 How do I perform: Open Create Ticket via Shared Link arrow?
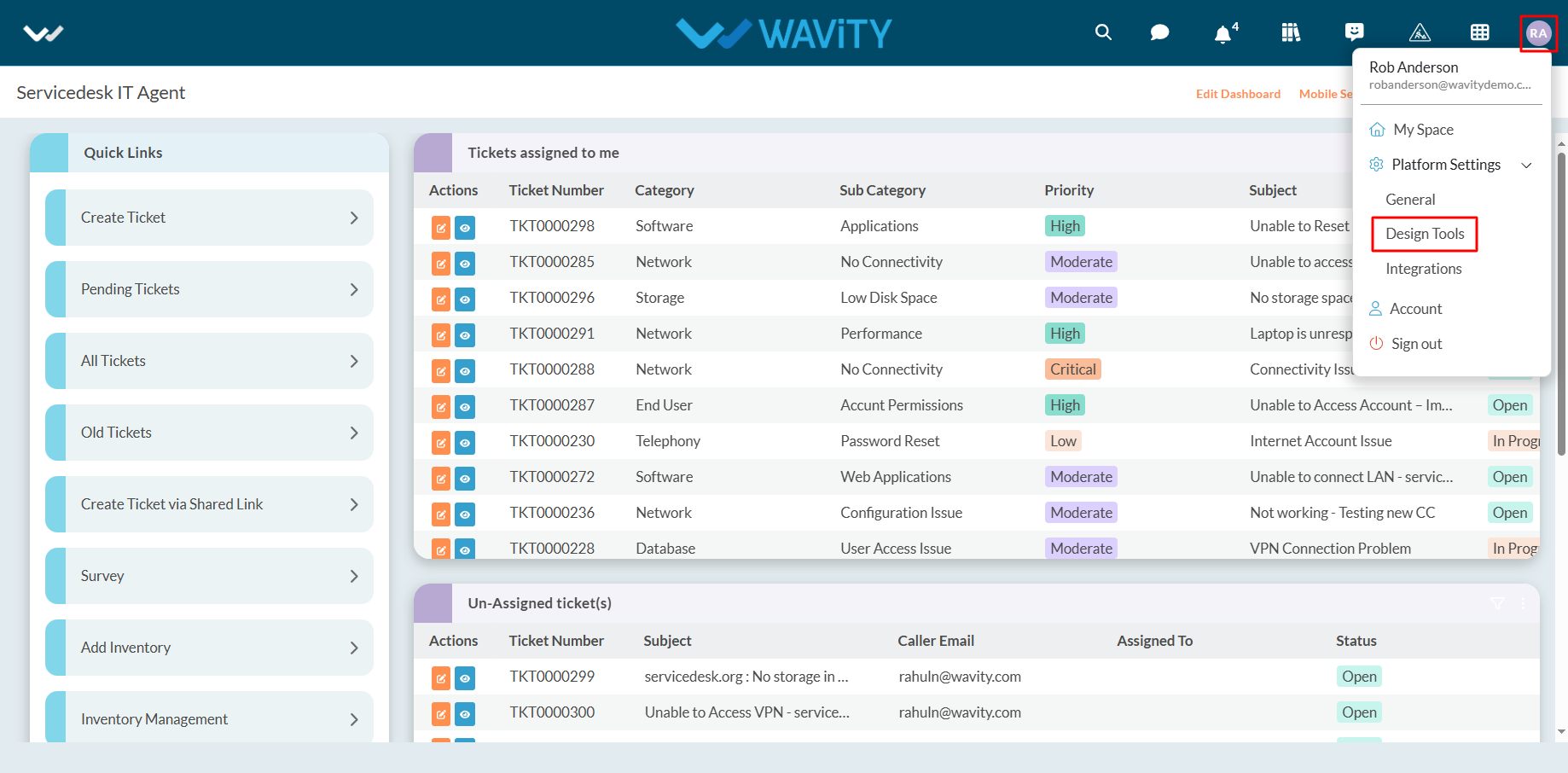354,504
